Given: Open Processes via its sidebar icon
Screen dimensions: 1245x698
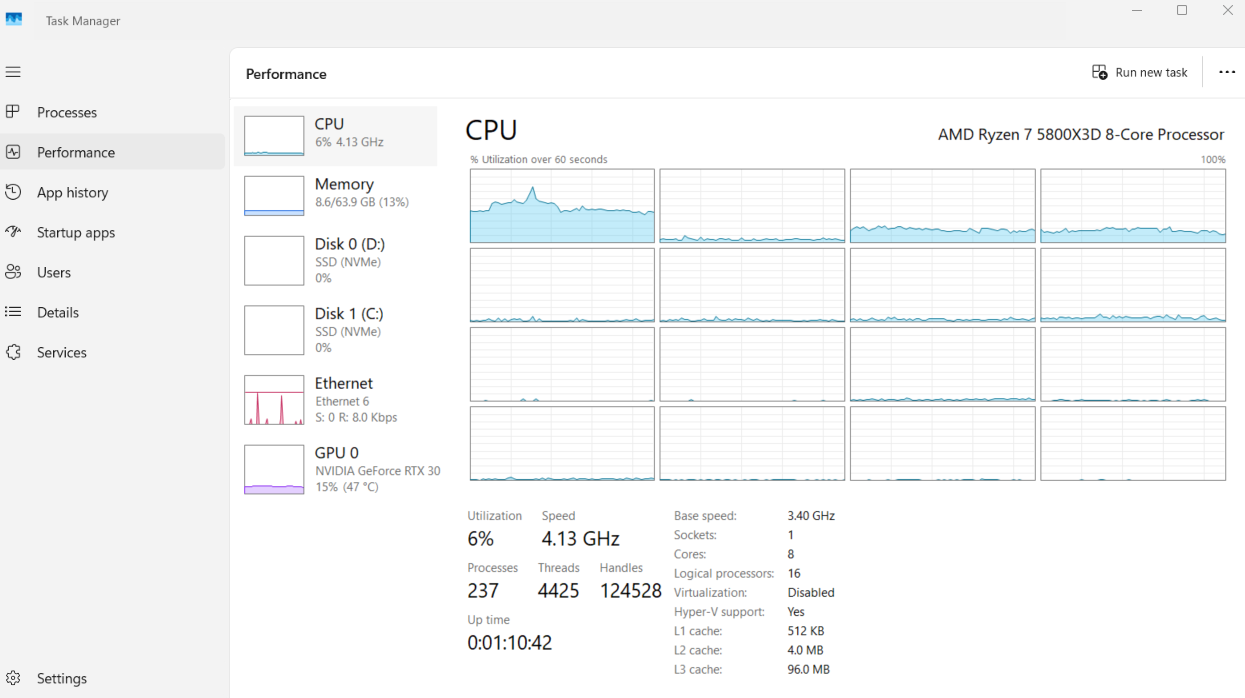Looking at the screenshot, I should click(x=13, y=112).
